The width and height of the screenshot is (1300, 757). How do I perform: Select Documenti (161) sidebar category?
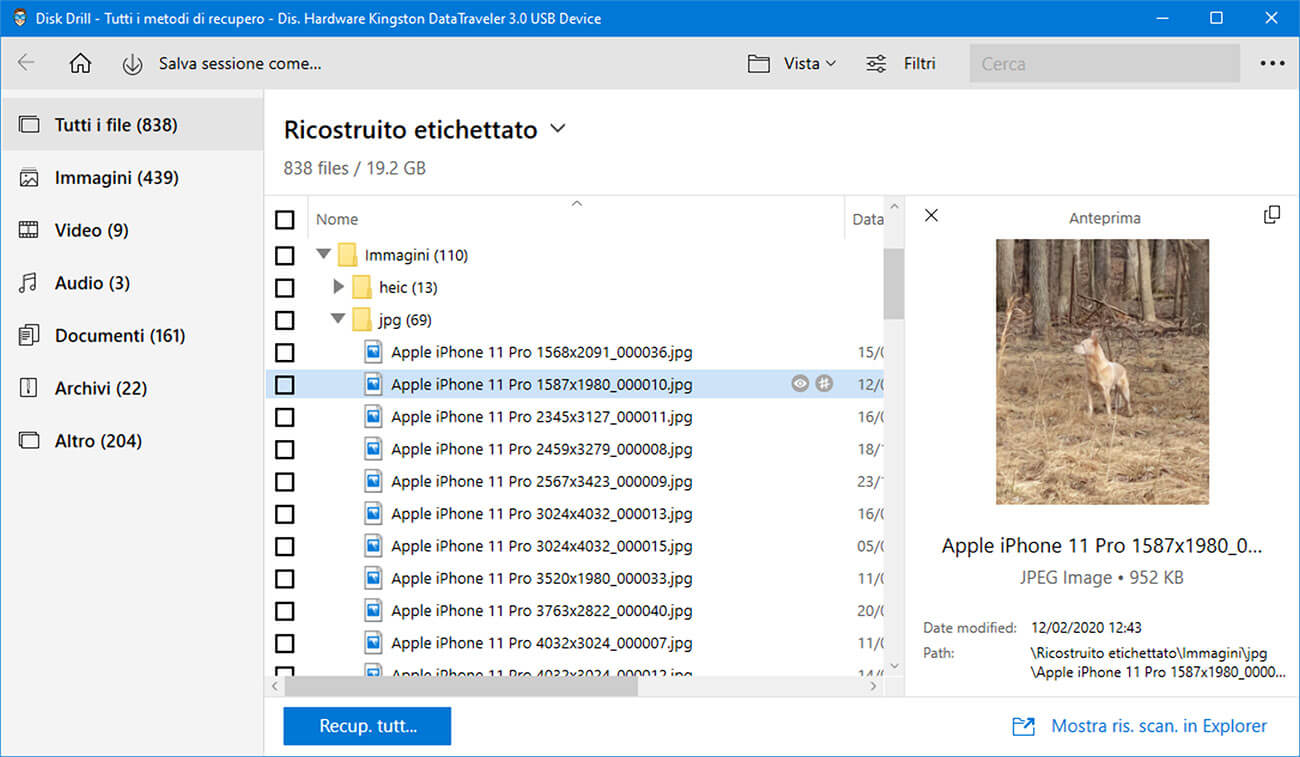point(132,335)
